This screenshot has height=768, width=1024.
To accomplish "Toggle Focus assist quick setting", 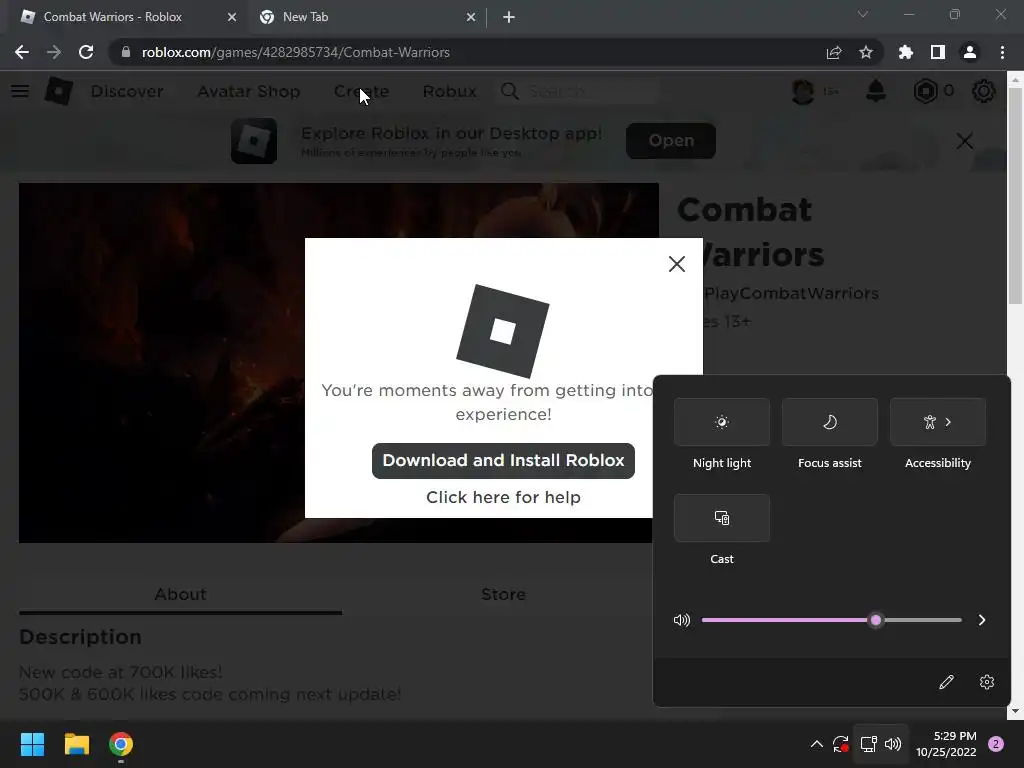I will (x=829, y=422).
